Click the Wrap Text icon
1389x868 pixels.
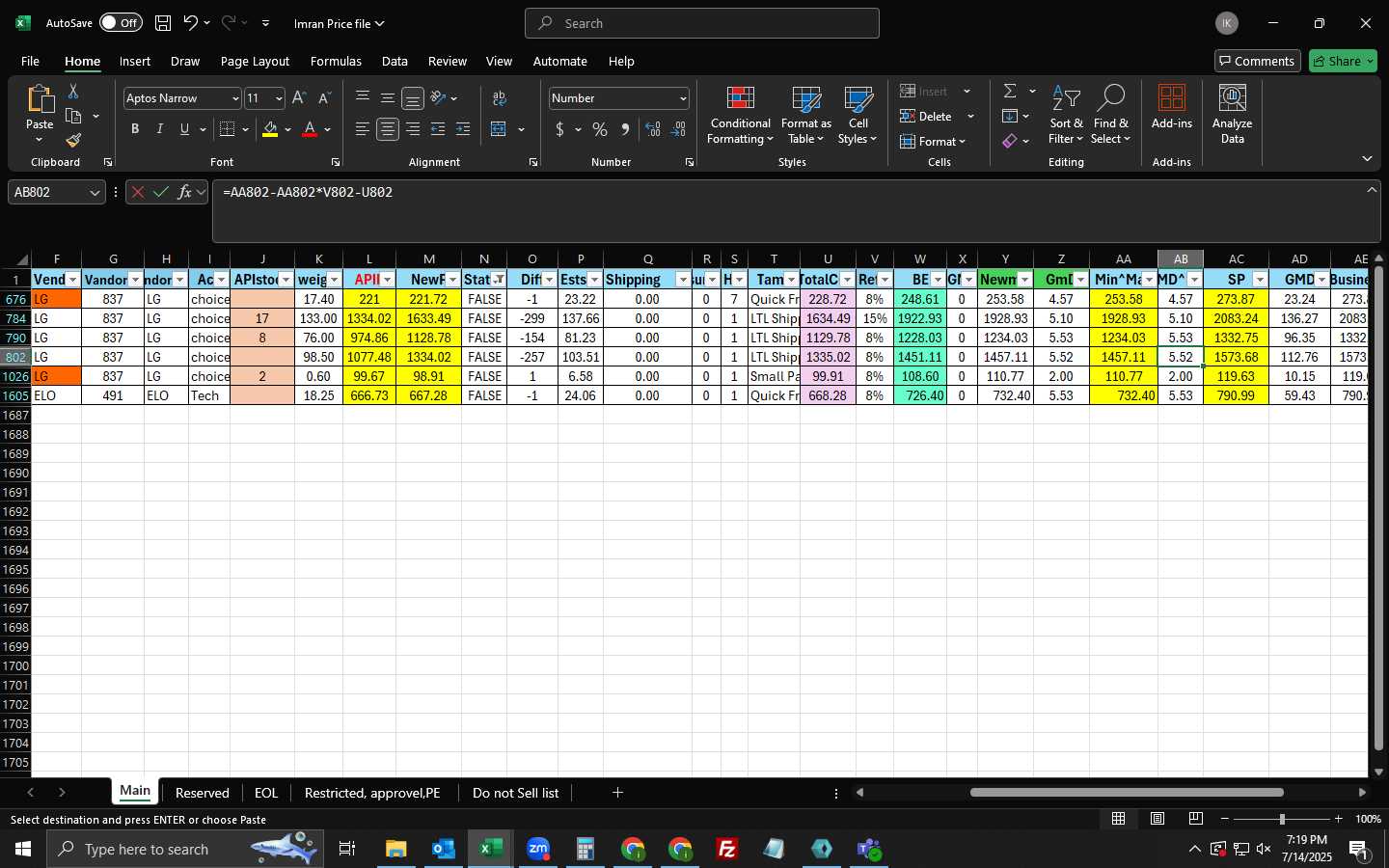pyautogui.click(x=500, y=98)
